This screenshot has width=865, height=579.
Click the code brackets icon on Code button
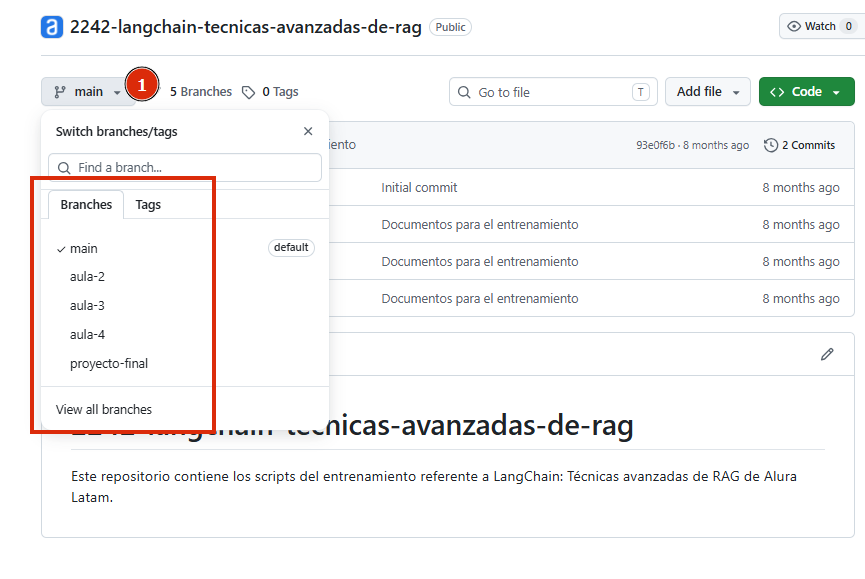(x=777, y=92)
